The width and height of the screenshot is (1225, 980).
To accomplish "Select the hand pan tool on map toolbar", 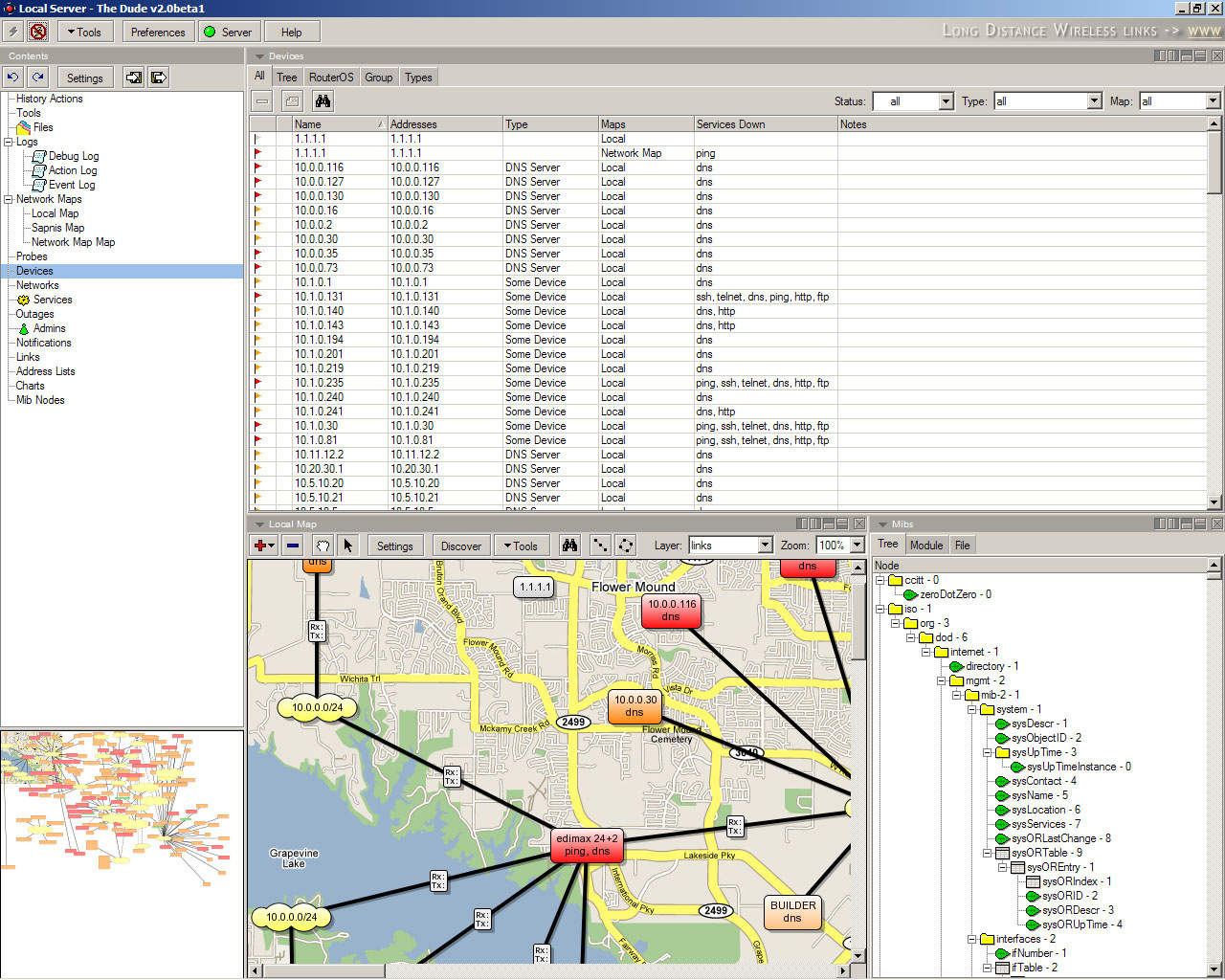I will click(x=323, y=546).
